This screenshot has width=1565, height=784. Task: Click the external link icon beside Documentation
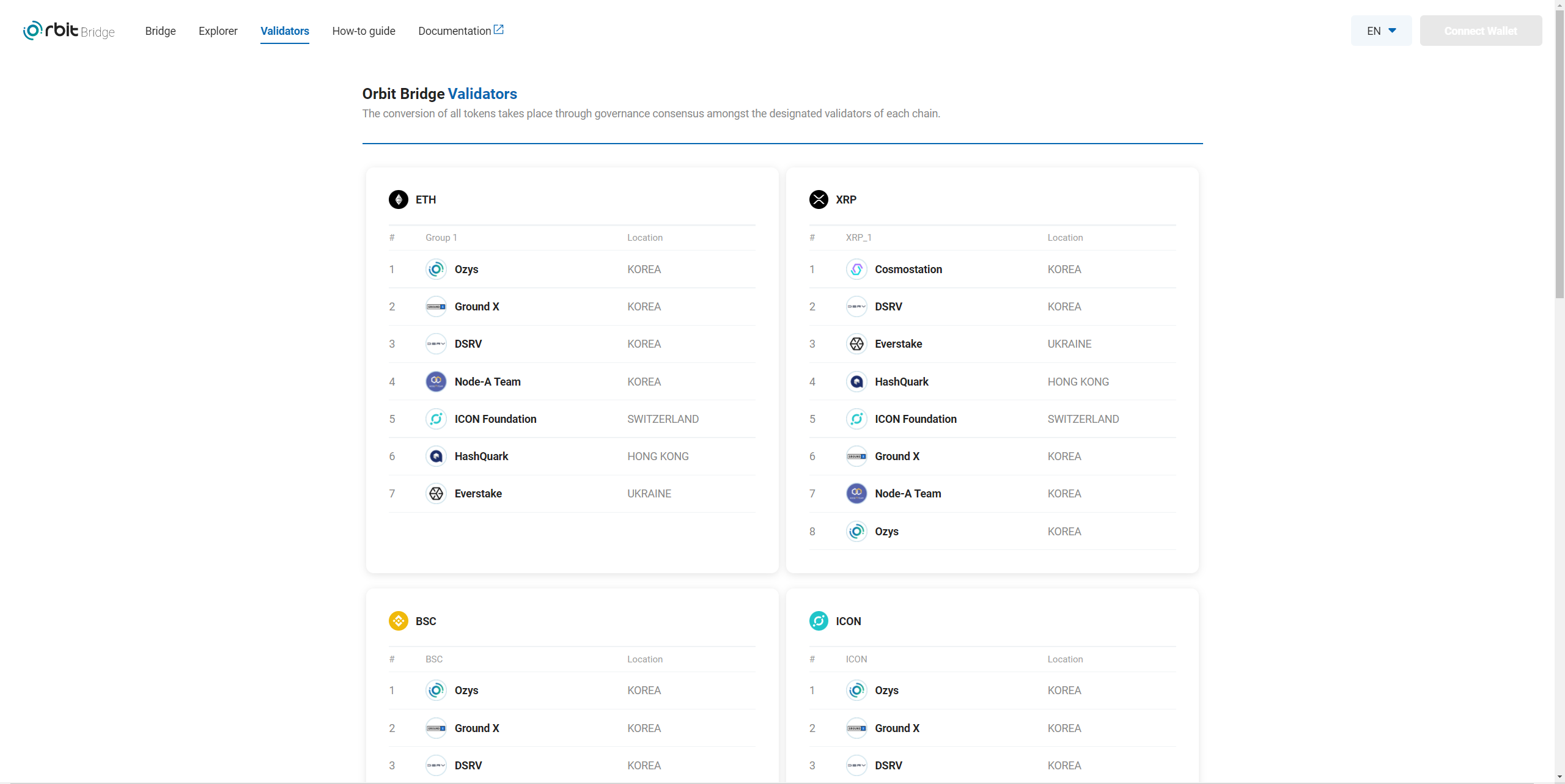coord(499,29)
